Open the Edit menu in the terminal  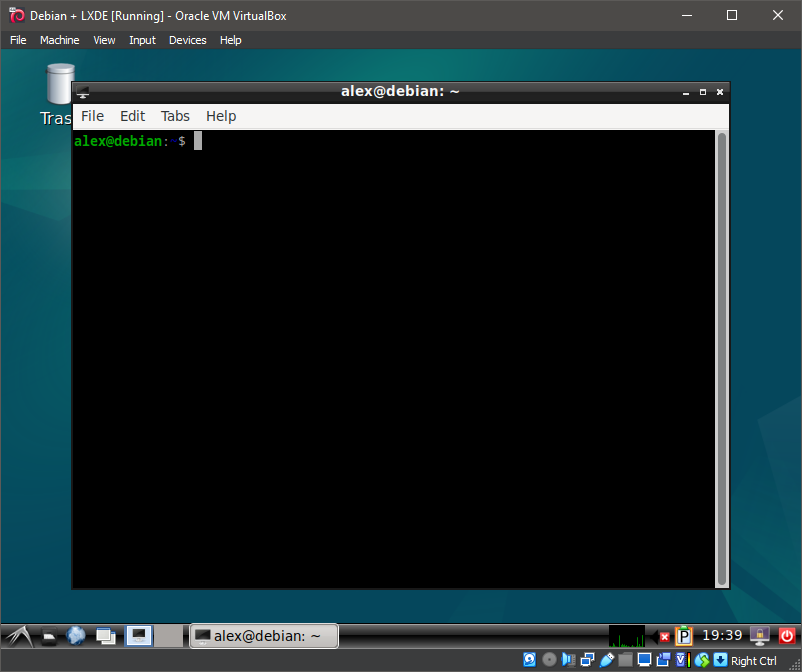point(132,116)
